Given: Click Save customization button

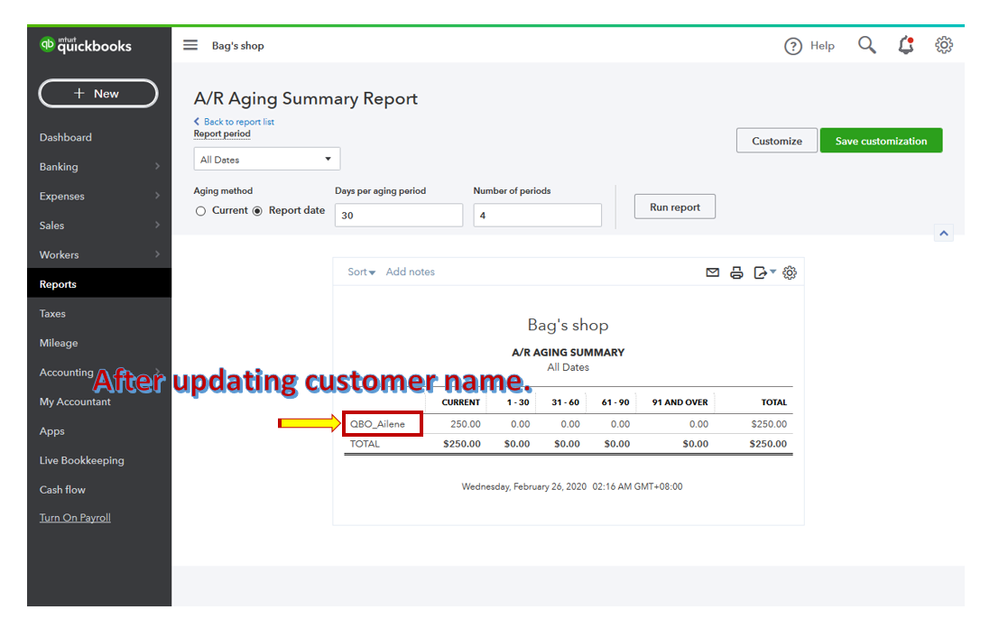Looking at the screenshot, I should pos(881,141).
